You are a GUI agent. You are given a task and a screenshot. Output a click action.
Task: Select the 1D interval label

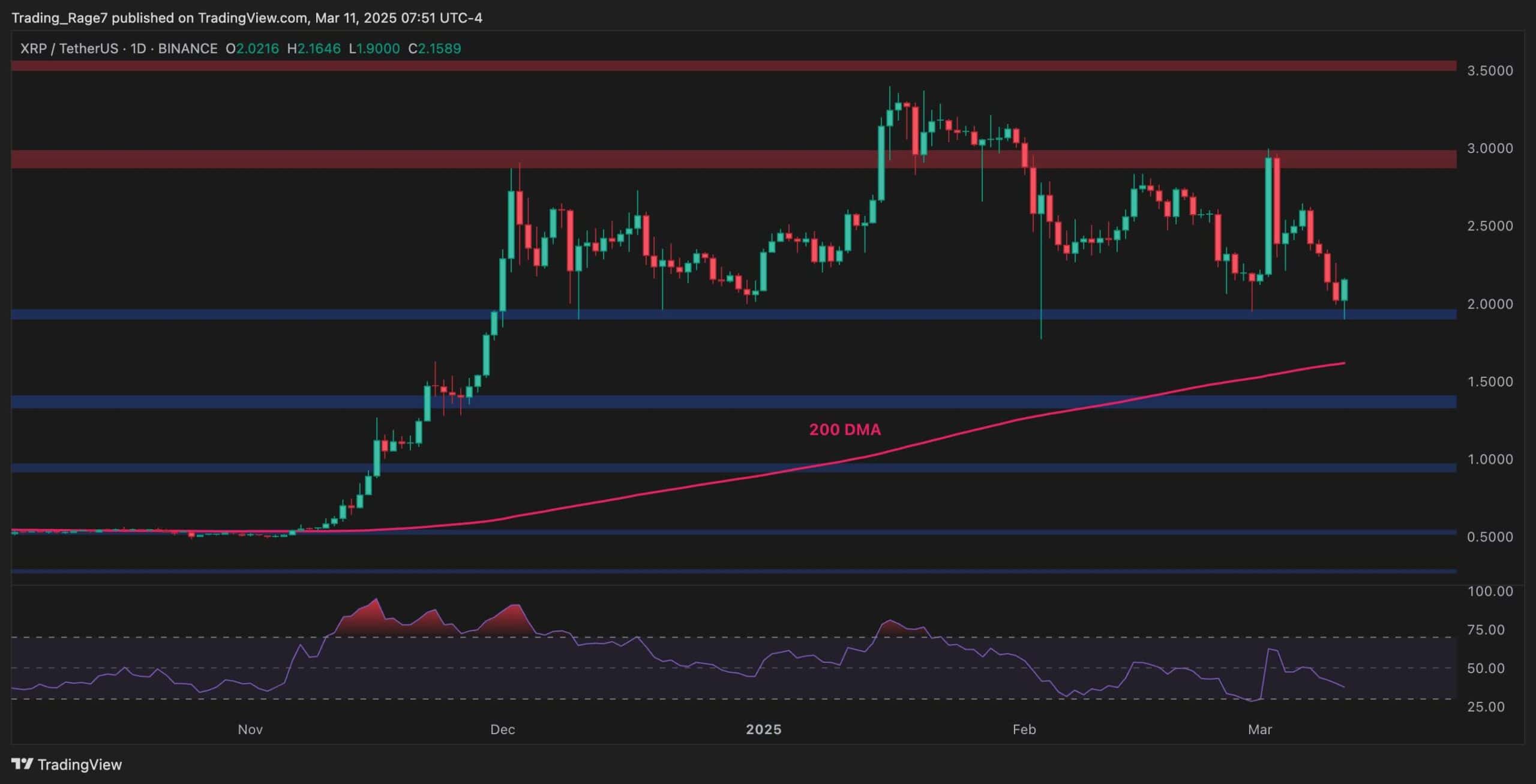[x=138, y=49]
